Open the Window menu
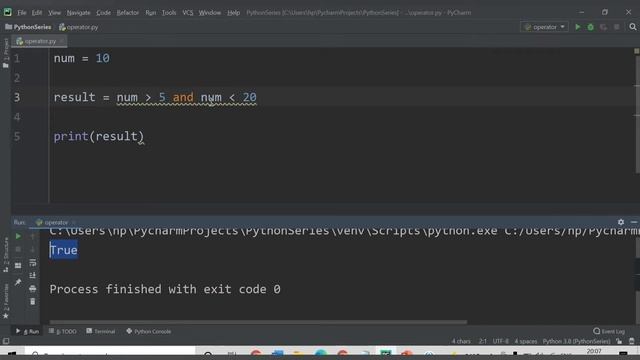Screen dimensions: 640x360 pyautogui.click(x=209, y=13)
